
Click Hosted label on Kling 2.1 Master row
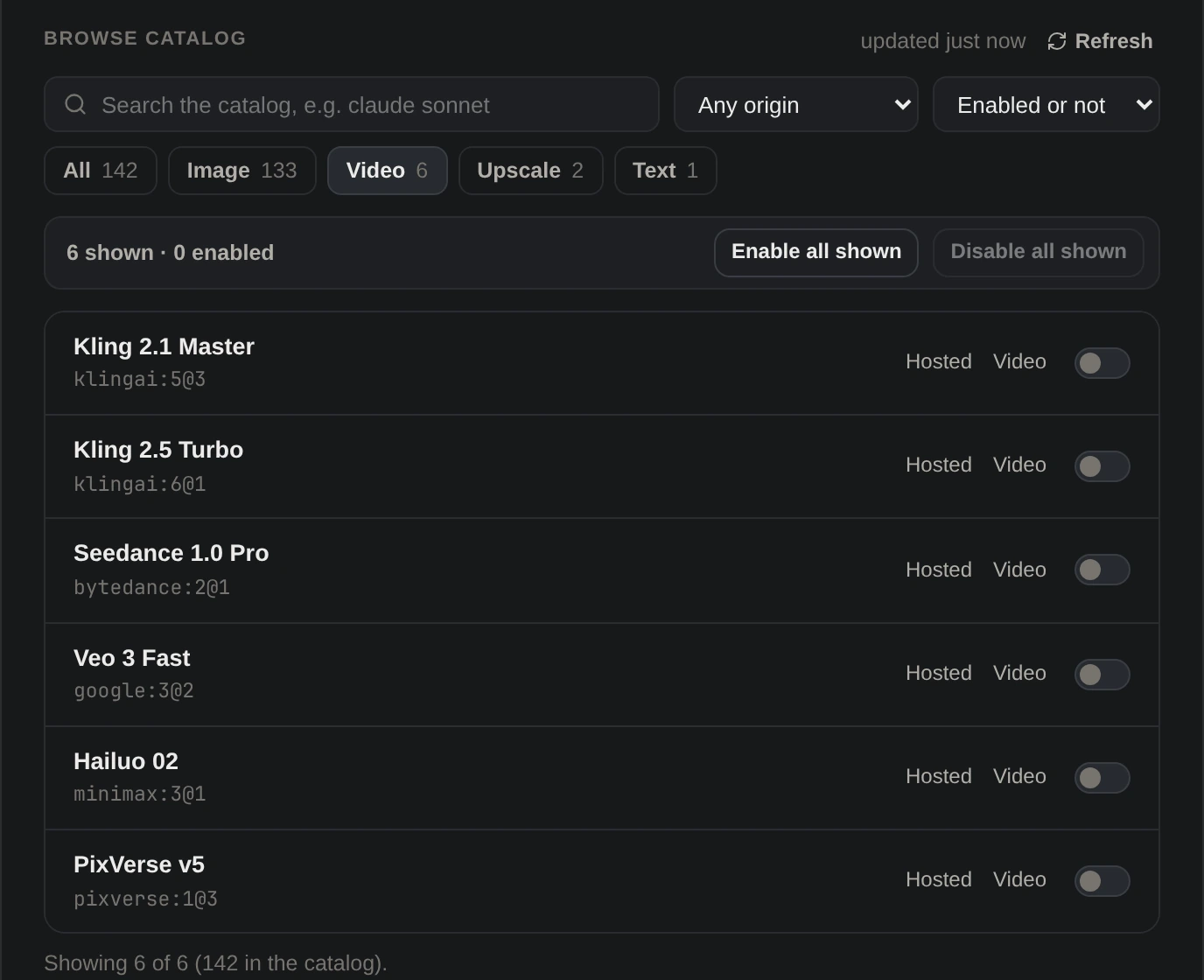939,361
